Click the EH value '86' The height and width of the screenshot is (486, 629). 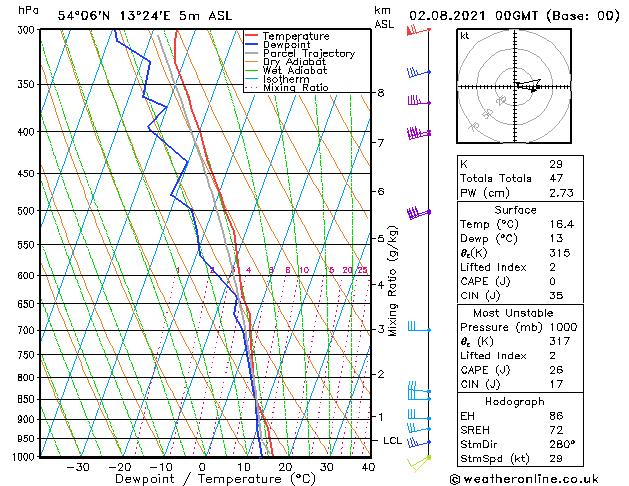tap(556, 416)
